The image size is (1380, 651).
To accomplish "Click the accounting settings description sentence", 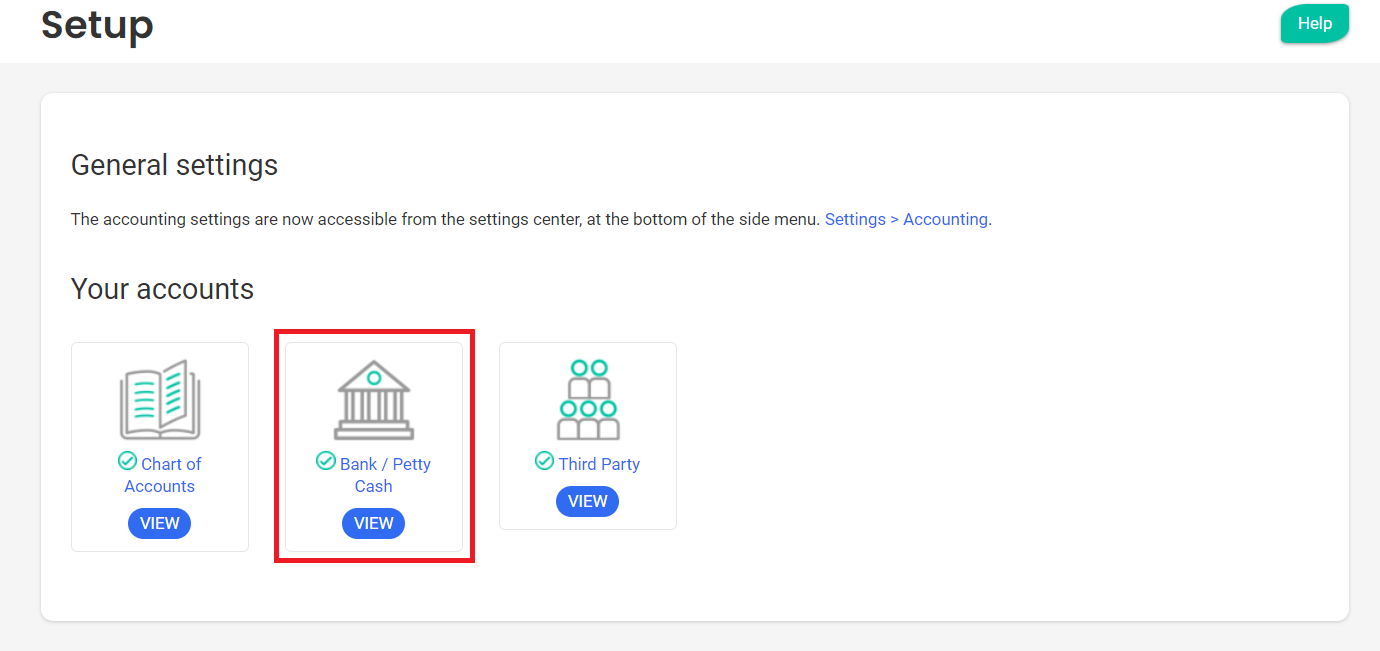I will click(446, 219).
